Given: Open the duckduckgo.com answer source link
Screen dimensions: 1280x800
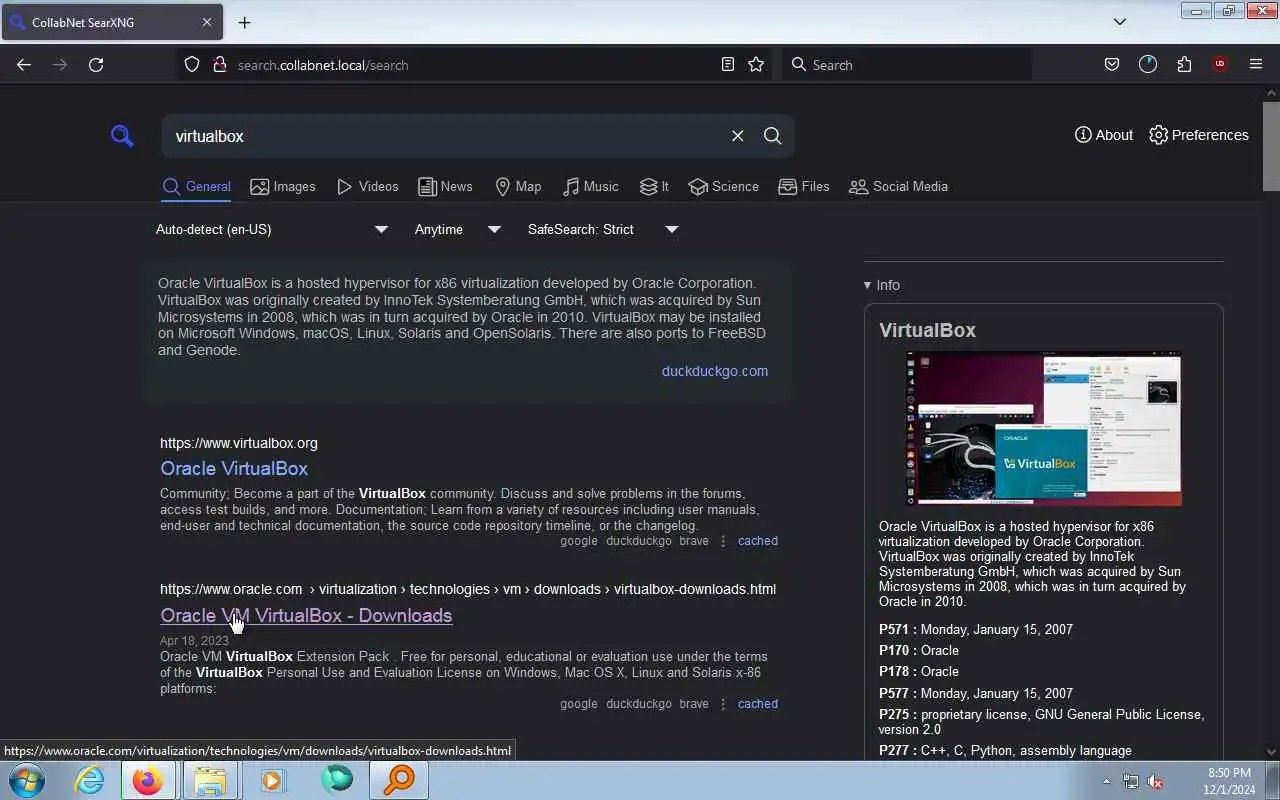Looking at the screenshot, I should coord(715,371).
